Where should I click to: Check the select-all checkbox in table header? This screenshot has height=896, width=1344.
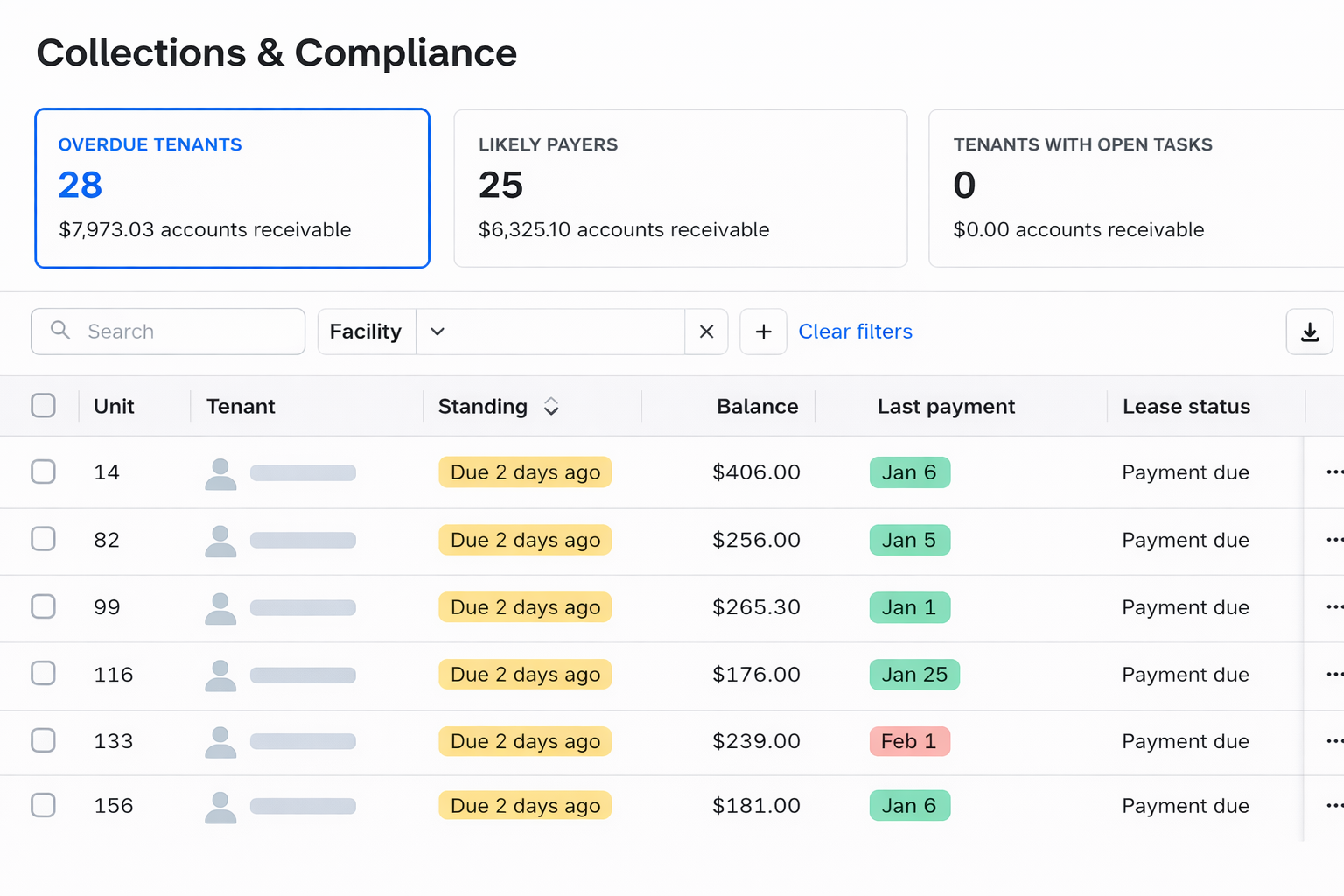coord(43,405)
